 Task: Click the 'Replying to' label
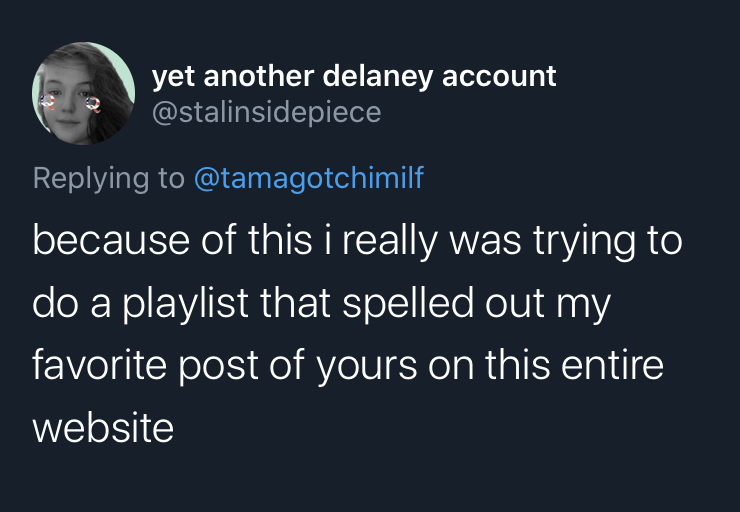(108, 178)
